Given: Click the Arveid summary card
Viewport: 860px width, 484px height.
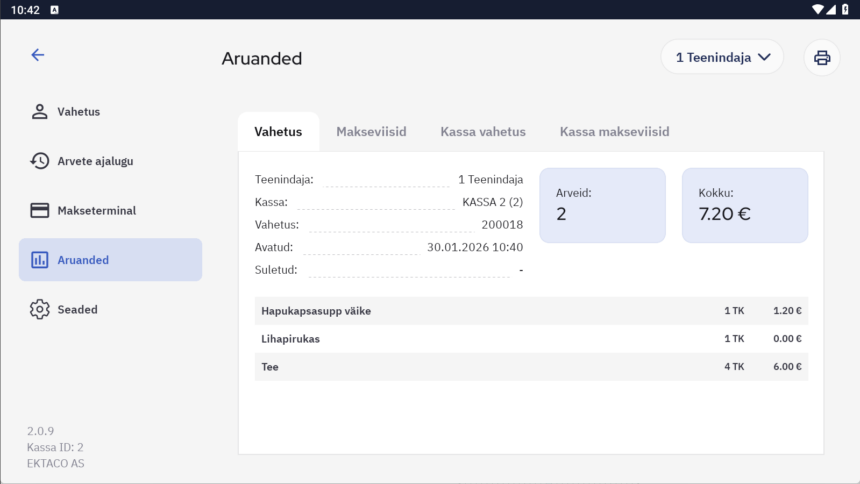Looking at the screenshot, I should (602, 205).
